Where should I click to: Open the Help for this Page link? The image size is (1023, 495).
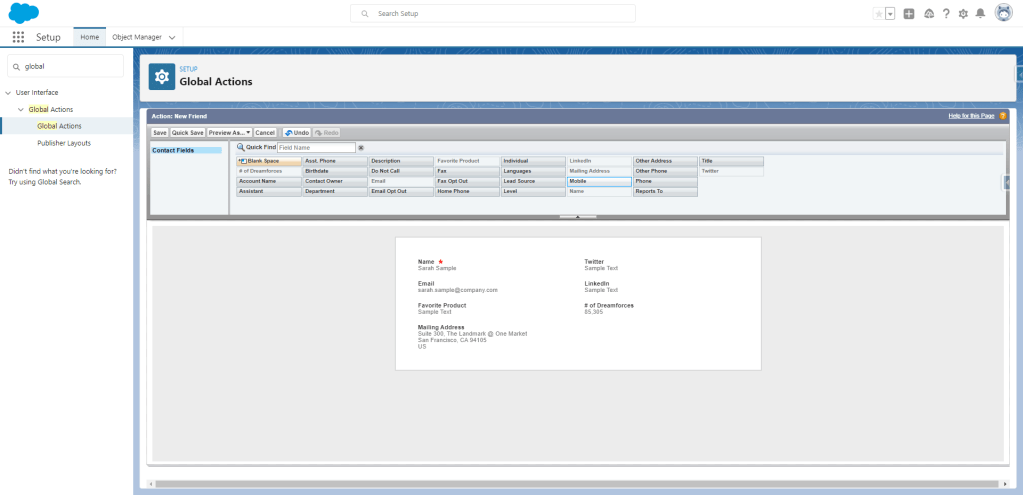point(971,116)
